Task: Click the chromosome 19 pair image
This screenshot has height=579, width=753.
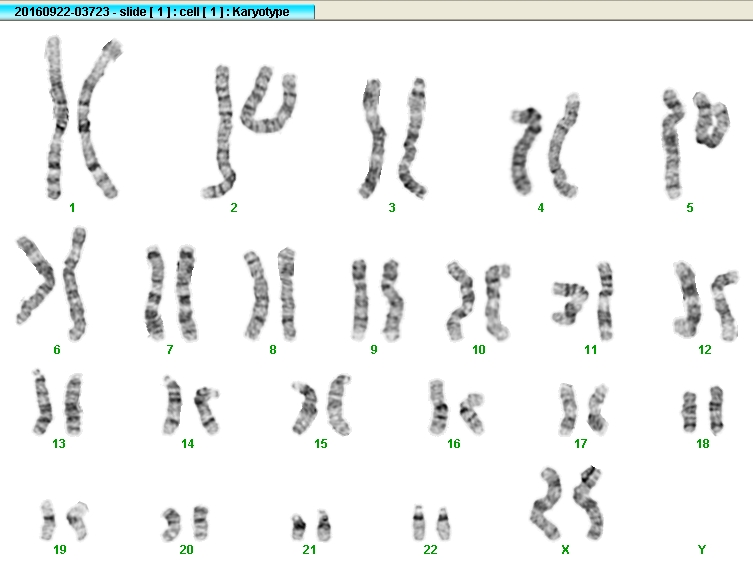Action: click(x=64, y=520)
